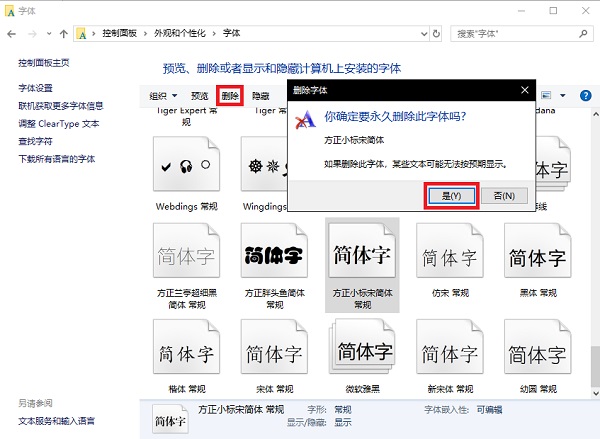Click 删除 in the toolbar
The width and height of the screenshot is (600, 439).
click(x=230, y=96)
